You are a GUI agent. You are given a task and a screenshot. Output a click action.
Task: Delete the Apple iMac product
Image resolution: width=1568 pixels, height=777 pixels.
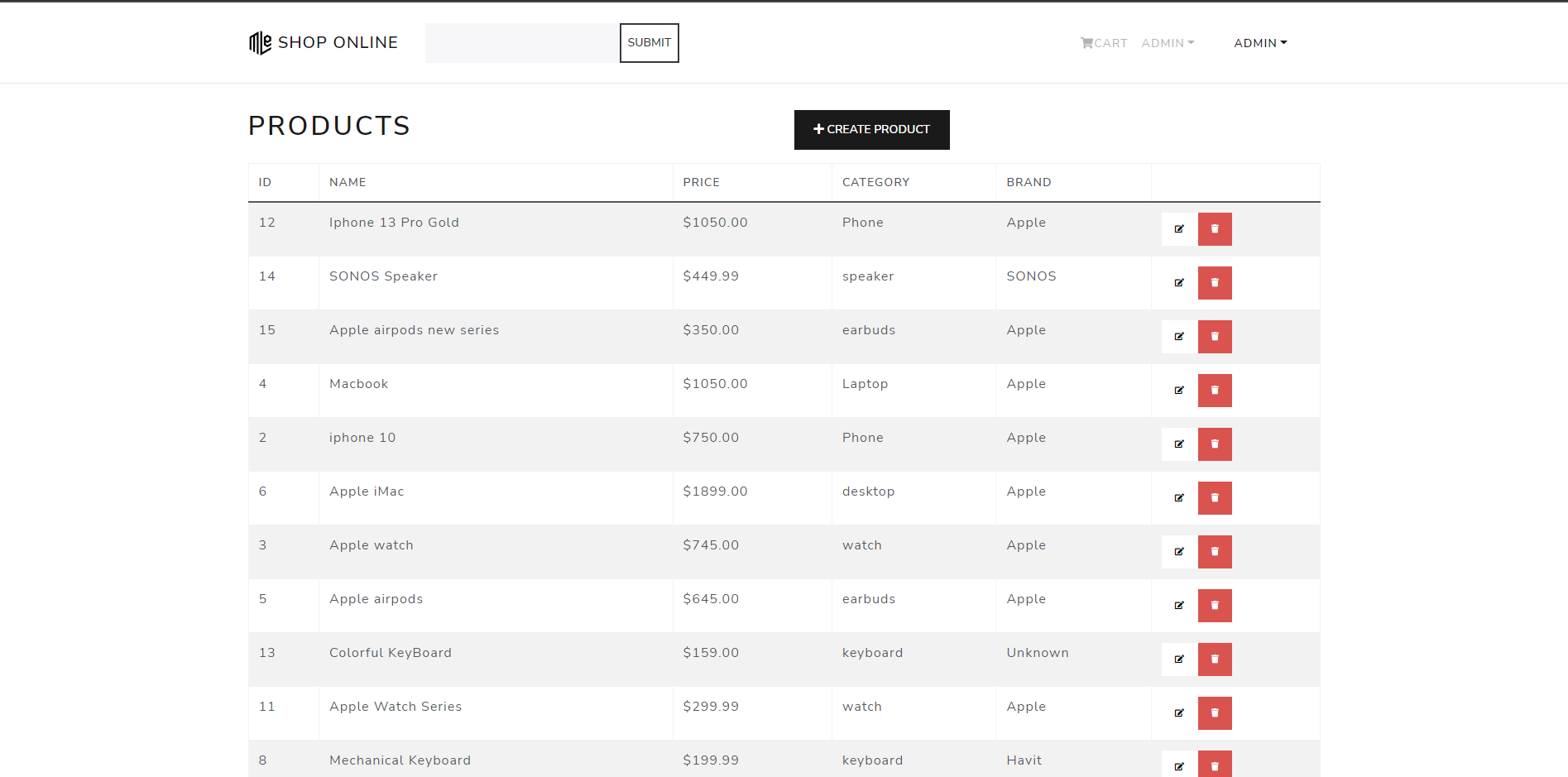point(1214,497)
